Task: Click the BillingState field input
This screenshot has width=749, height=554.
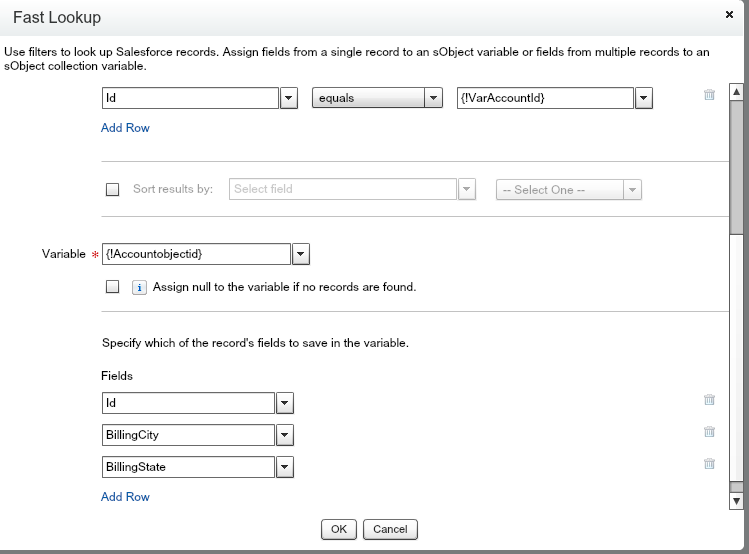Action: pyautogui.click(x=188, y=467)
